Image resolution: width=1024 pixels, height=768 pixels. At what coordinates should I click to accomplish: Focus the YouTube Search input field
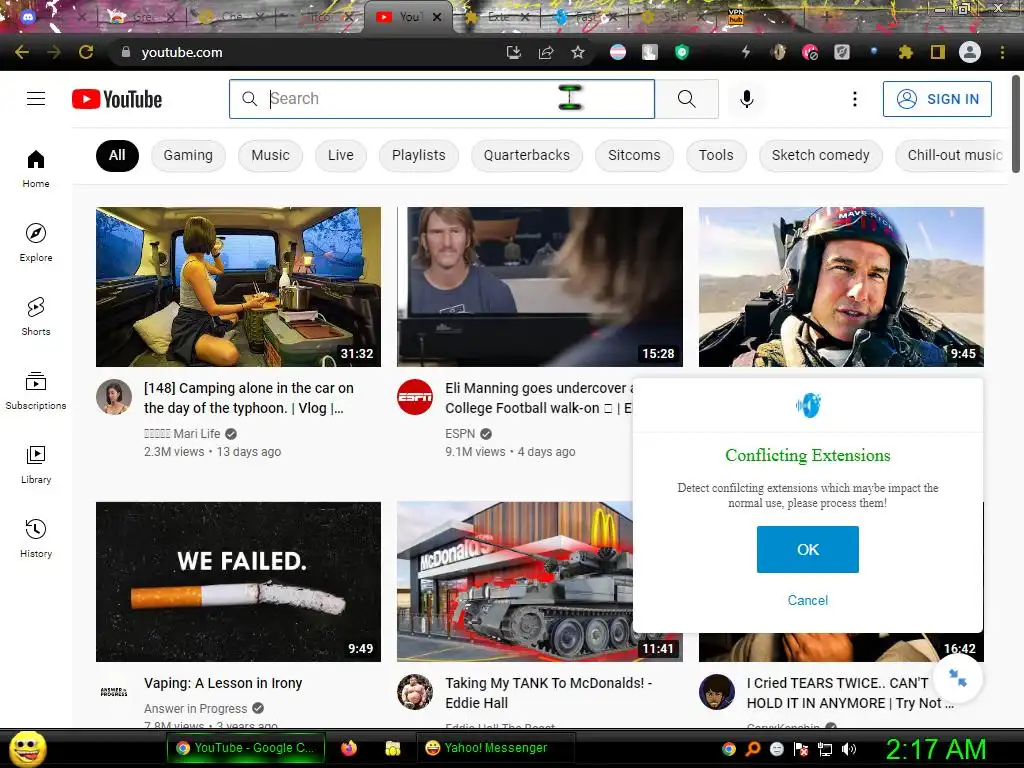442,99
